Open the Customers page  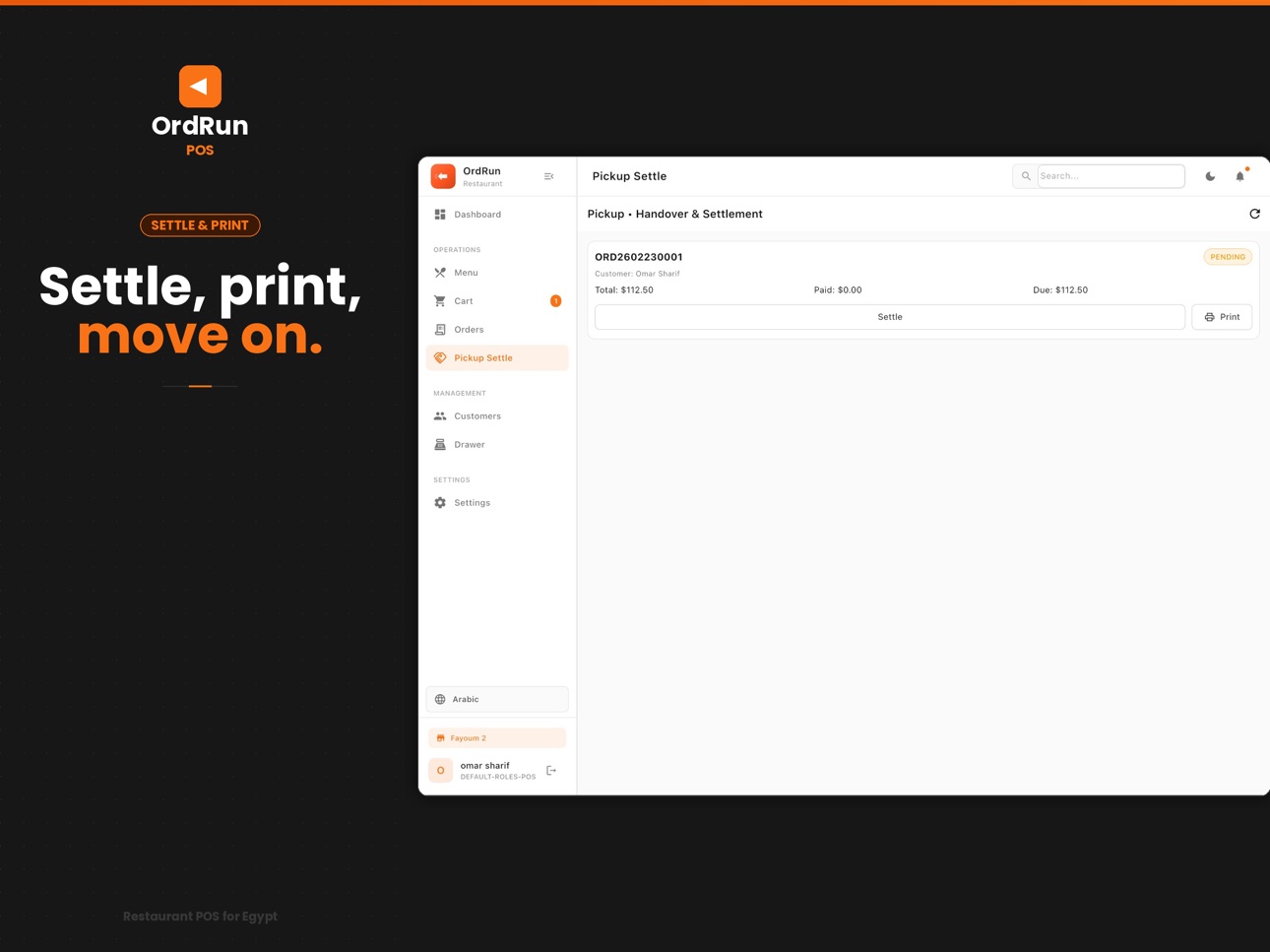click(497, 416)
